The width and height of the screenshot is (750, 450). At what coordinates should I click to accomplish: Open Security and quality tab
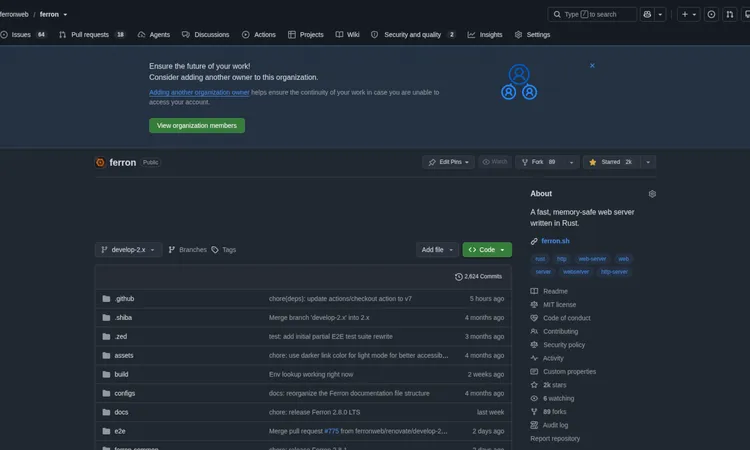(413, 34)
